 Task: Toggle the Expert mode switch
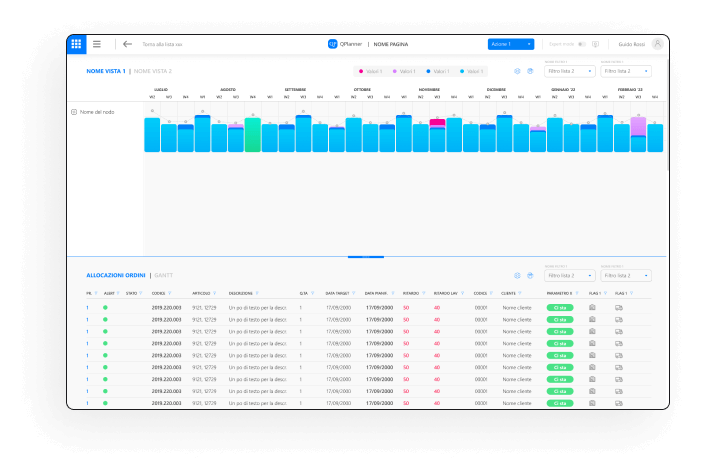(582, 44)
